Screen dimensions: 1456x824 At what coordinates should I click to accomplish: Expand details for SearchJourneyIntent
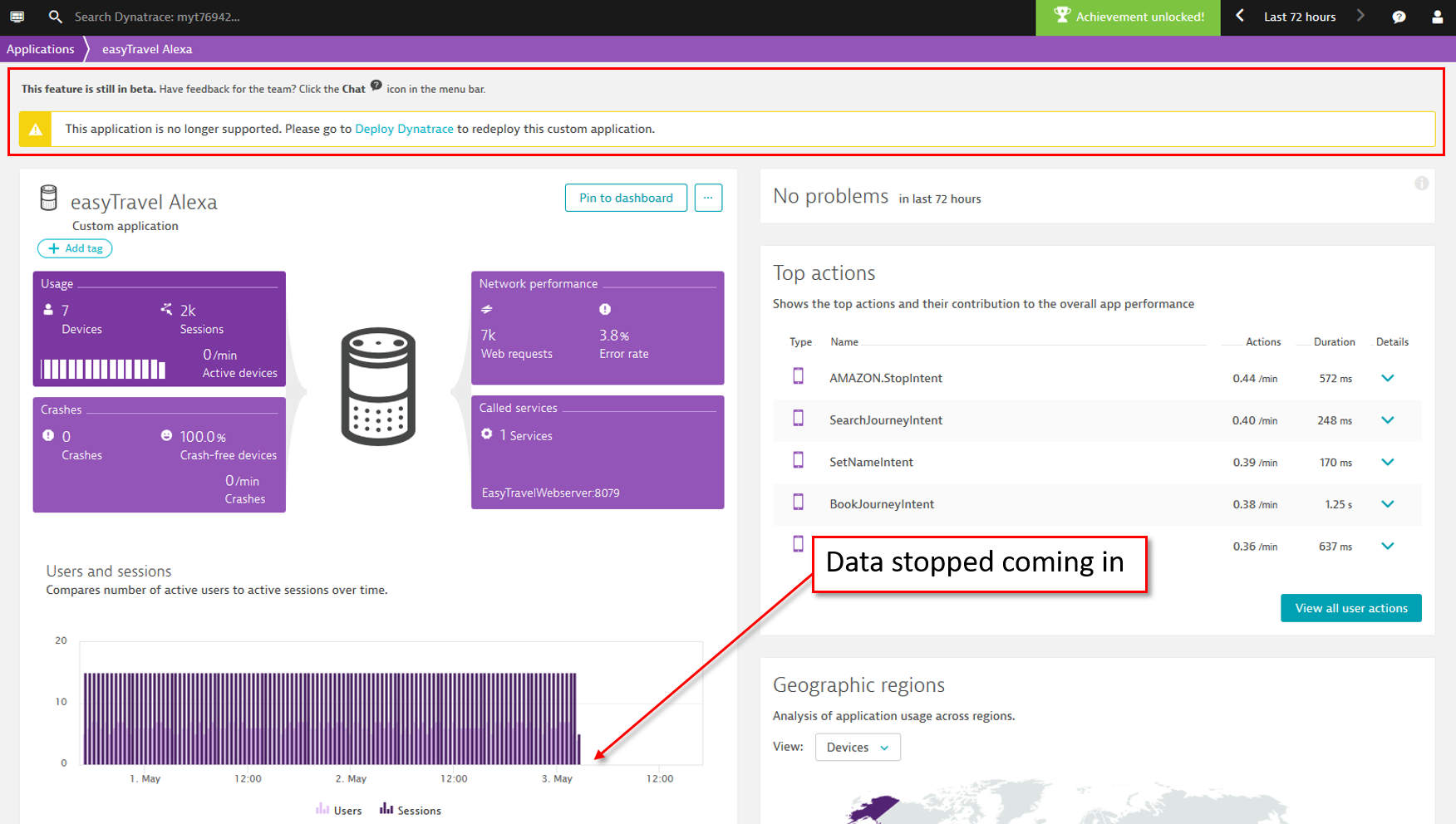tap(1387, 420)
